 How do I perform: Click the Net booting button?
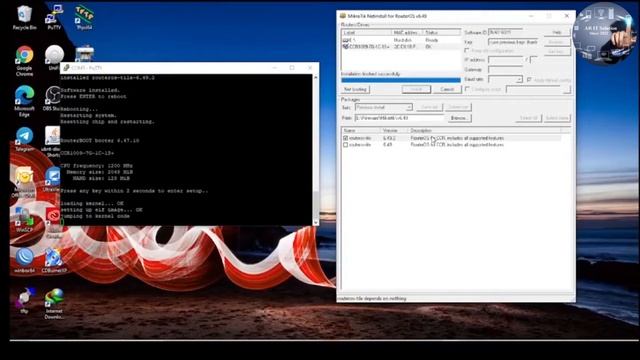[x=355, y=89]
